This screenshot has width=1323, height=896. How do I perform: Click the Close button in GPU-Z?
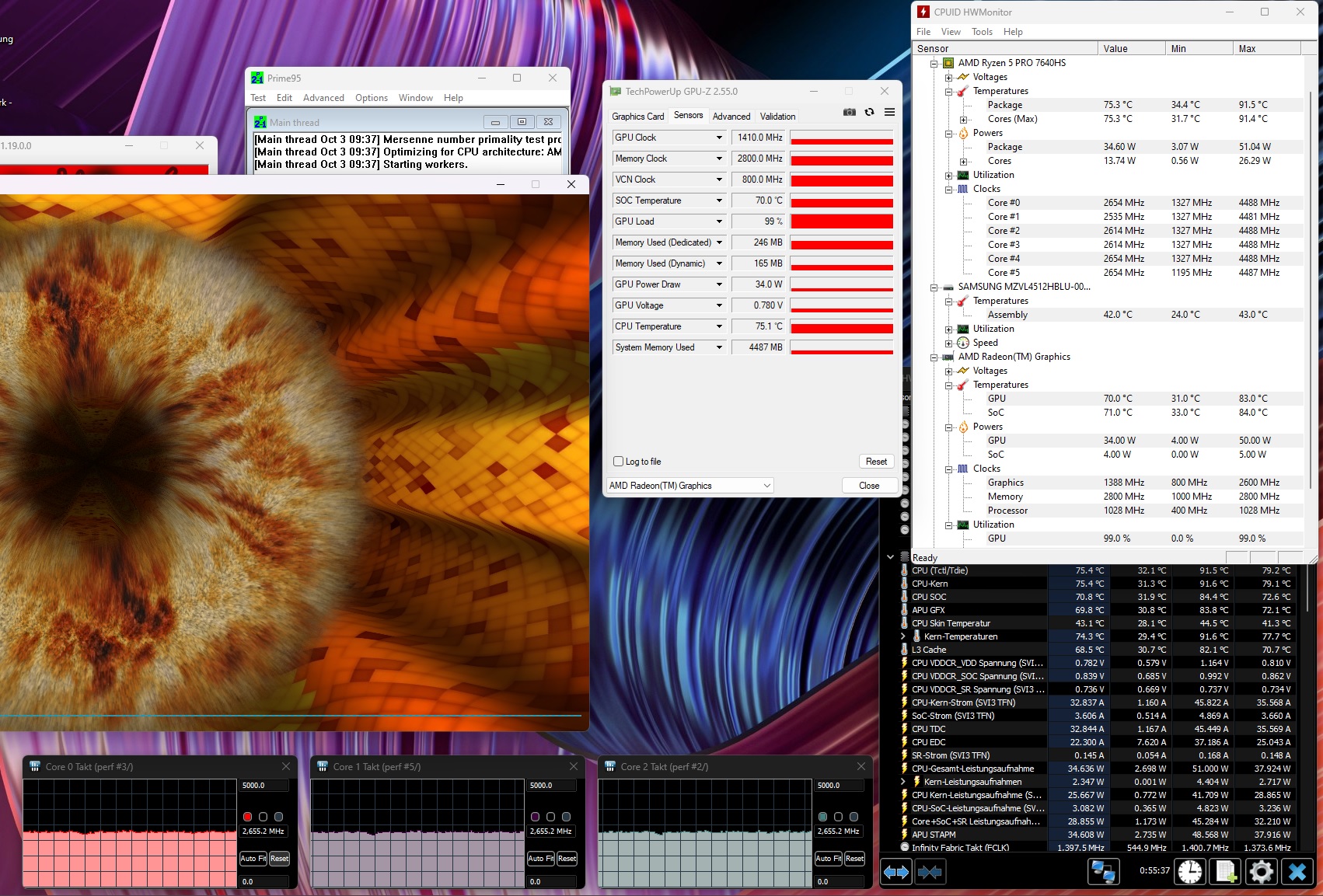869,486
